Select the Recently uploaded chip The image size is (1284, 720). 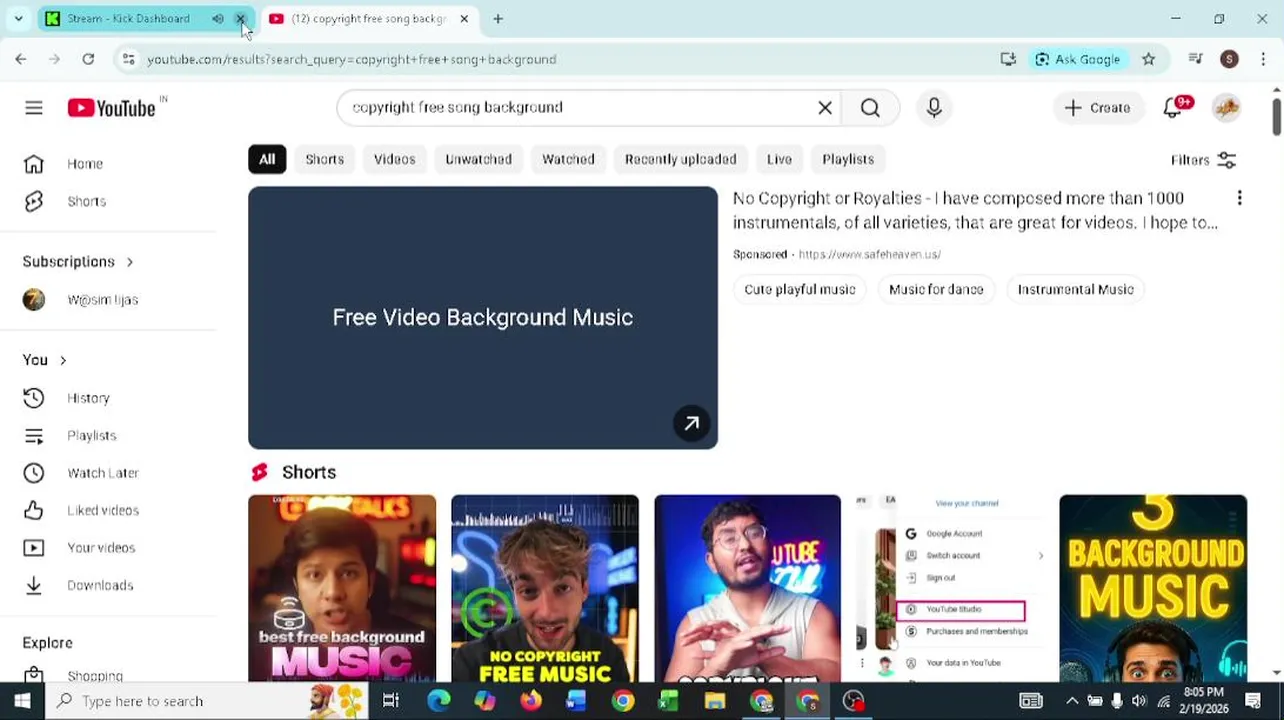click(x=680, y=159)
